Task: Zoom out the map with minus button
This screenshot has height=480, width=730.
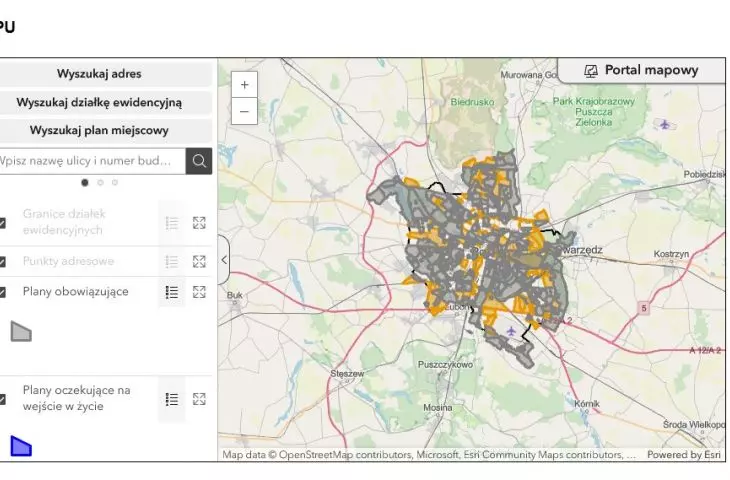Action: [x=244, y=111]
